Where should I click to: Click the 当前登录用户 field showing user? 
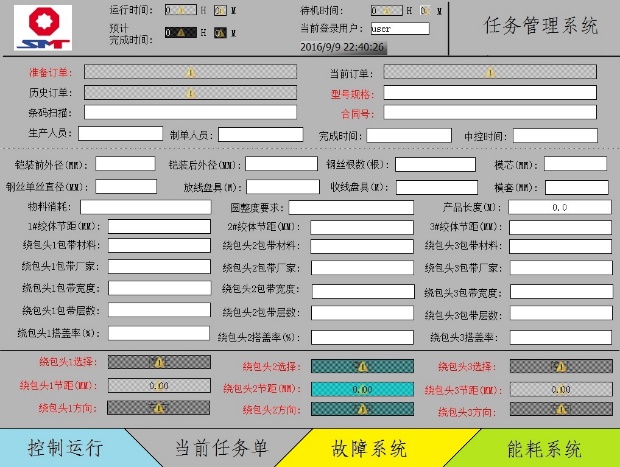click(399, 28)
